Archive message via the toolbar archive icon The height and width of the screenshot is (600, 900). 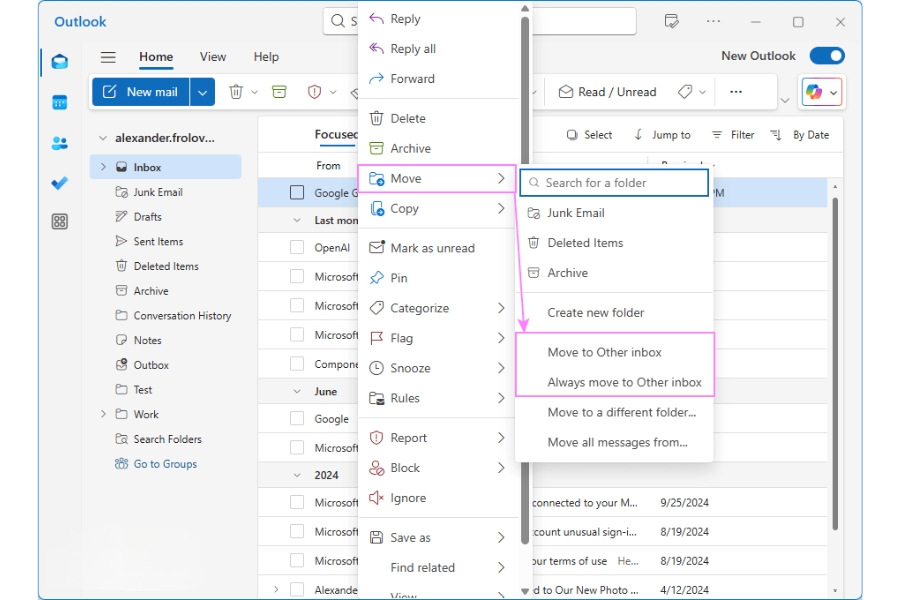click(x=279, y=91)
